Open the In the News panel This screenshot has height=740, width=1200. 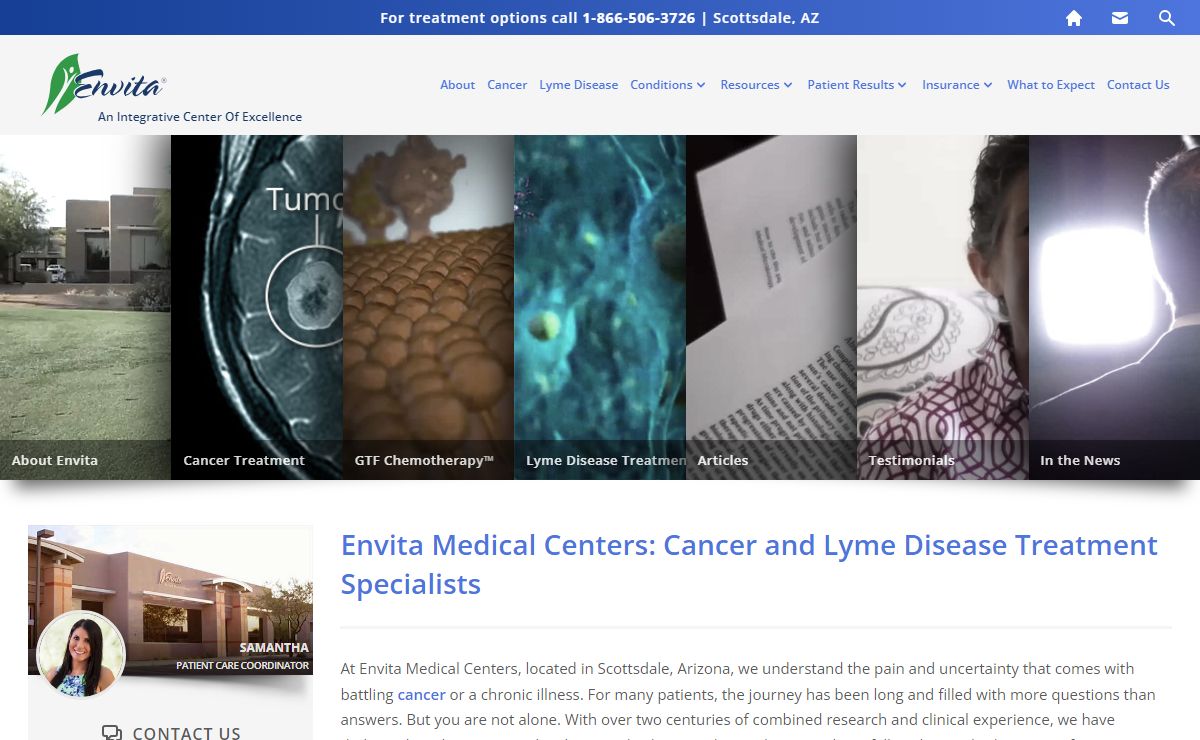point(1114,307)
